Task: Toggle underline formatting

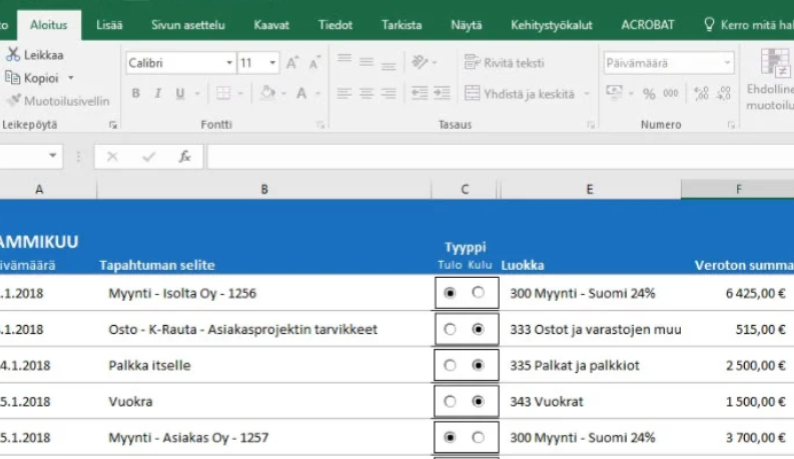Action: tap(180, 93)
